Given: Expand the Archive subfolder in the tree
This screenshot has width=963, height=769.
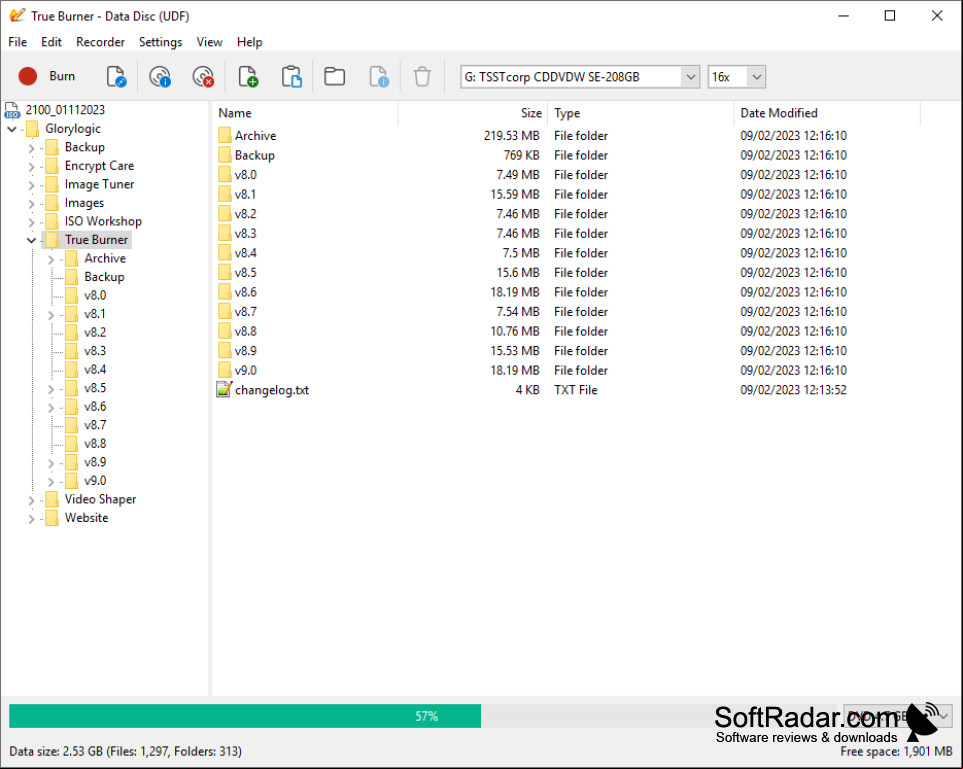Looking at the screenshot, I should [x=51, y=259].
